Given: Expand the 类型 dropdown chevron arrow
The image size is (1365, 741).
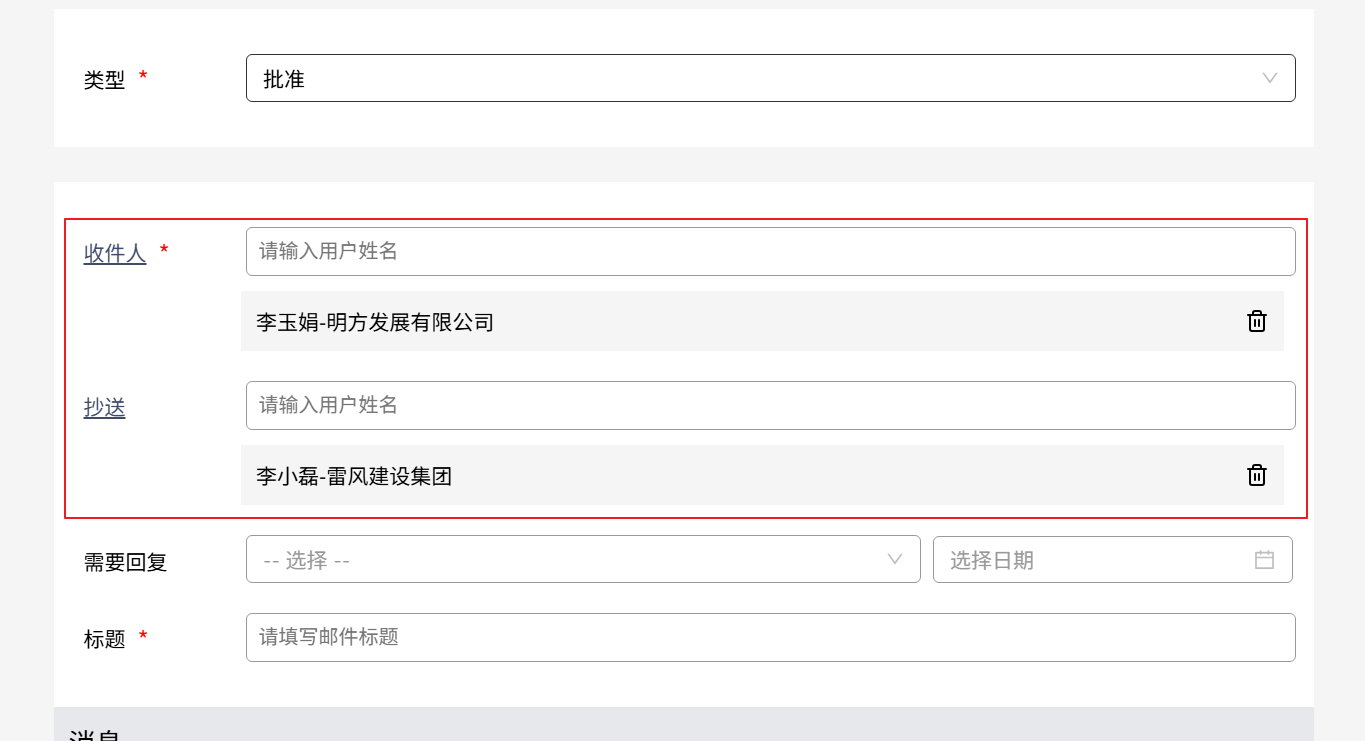Looking at the screenshot, I should click(x=1270, y=78).
